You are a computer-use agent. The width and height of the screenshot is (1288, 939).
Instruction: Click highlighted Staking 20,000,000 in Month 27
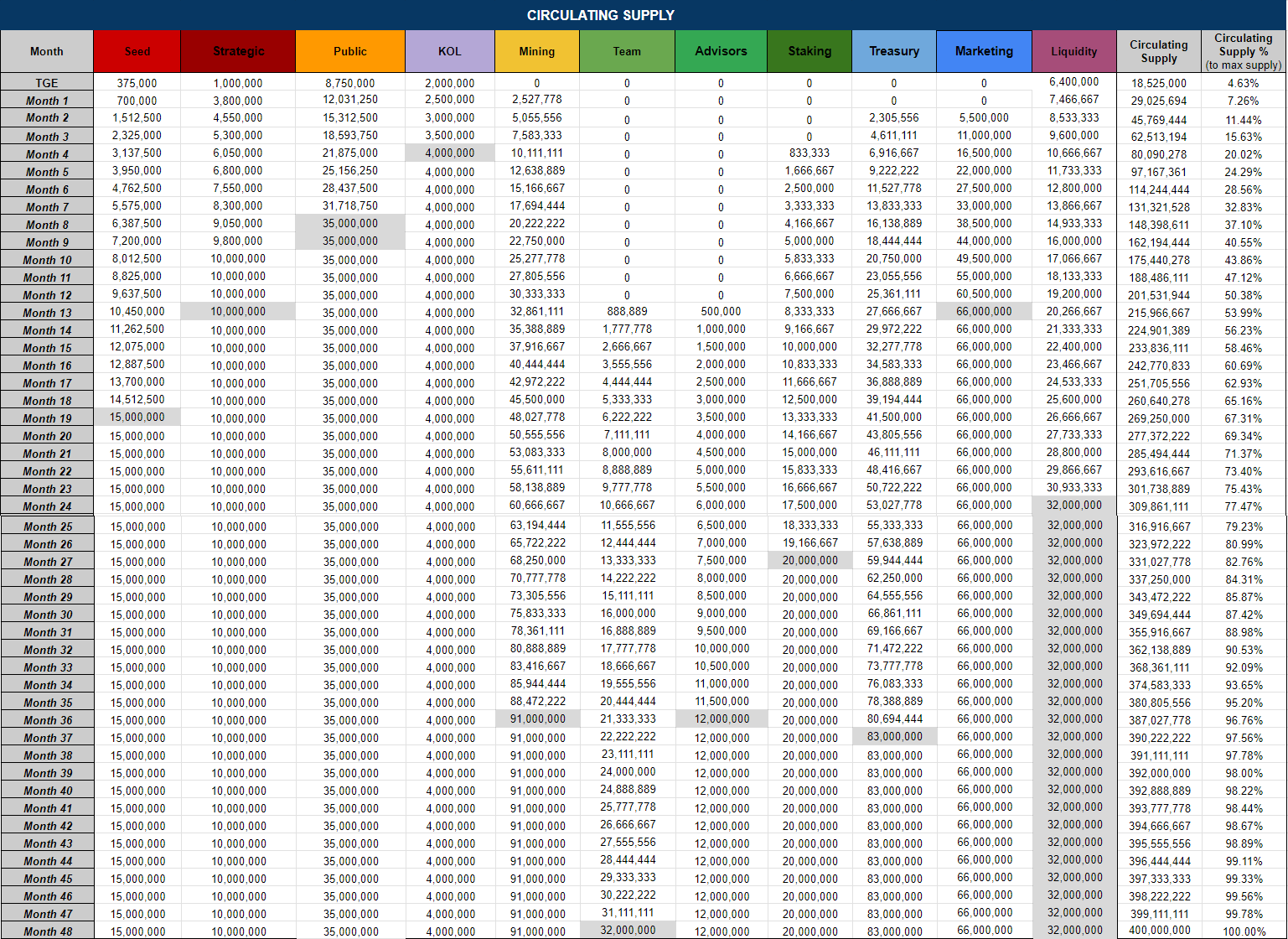[x=810, y=560]
